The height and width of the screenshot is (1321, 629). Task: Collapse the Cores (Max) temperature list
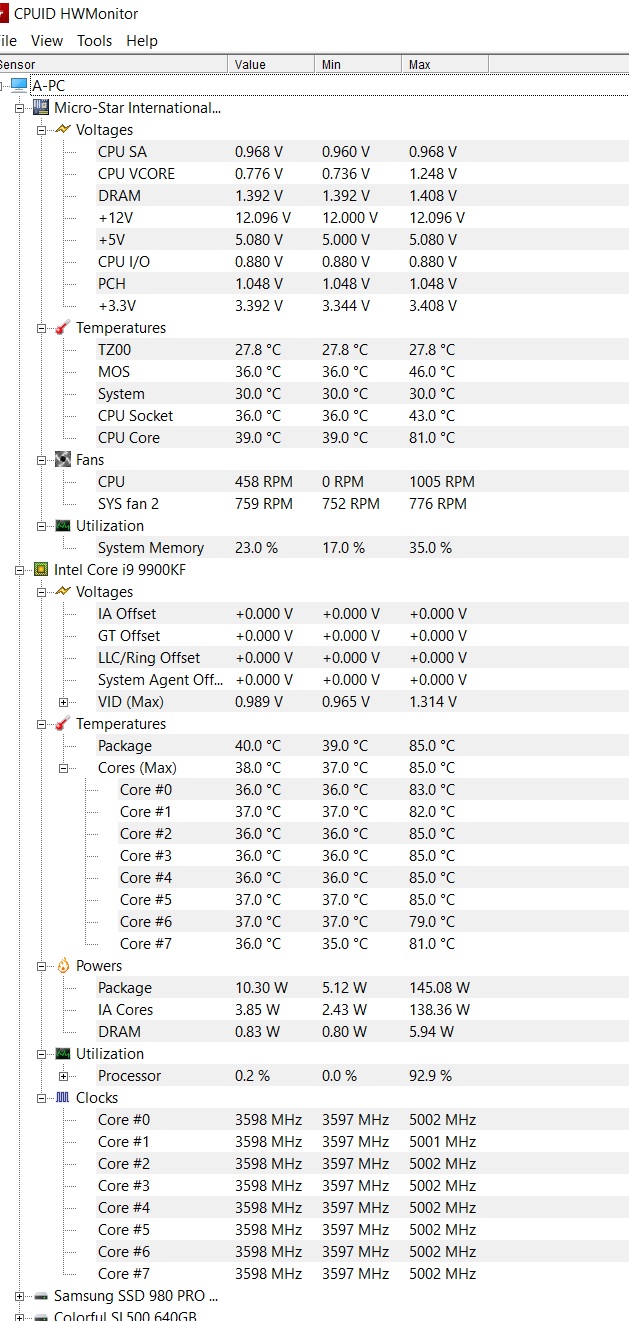point(64,768)
